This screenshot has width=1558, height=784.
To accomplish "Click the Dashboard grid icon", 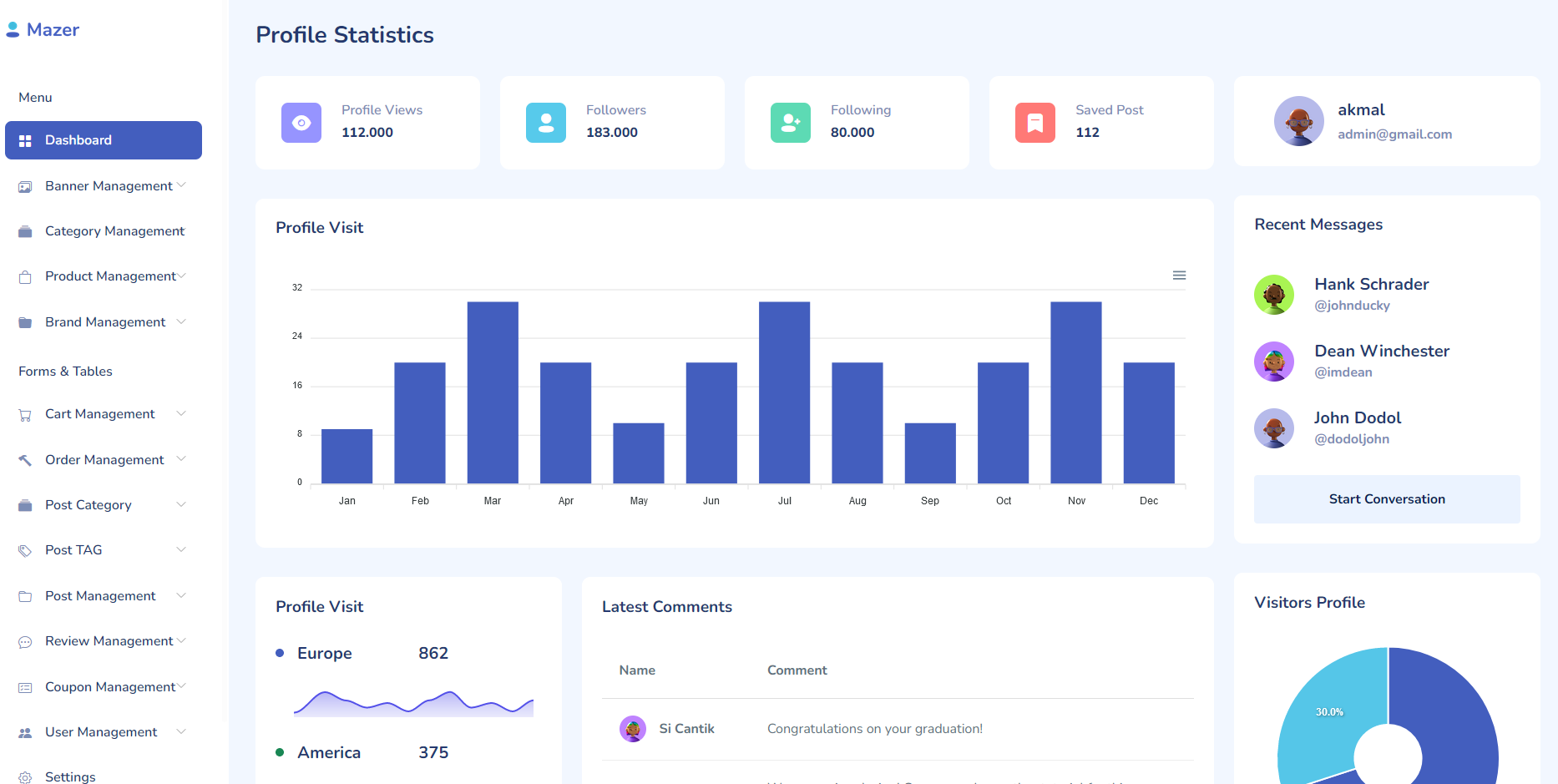I will click(x=25, y=140).
